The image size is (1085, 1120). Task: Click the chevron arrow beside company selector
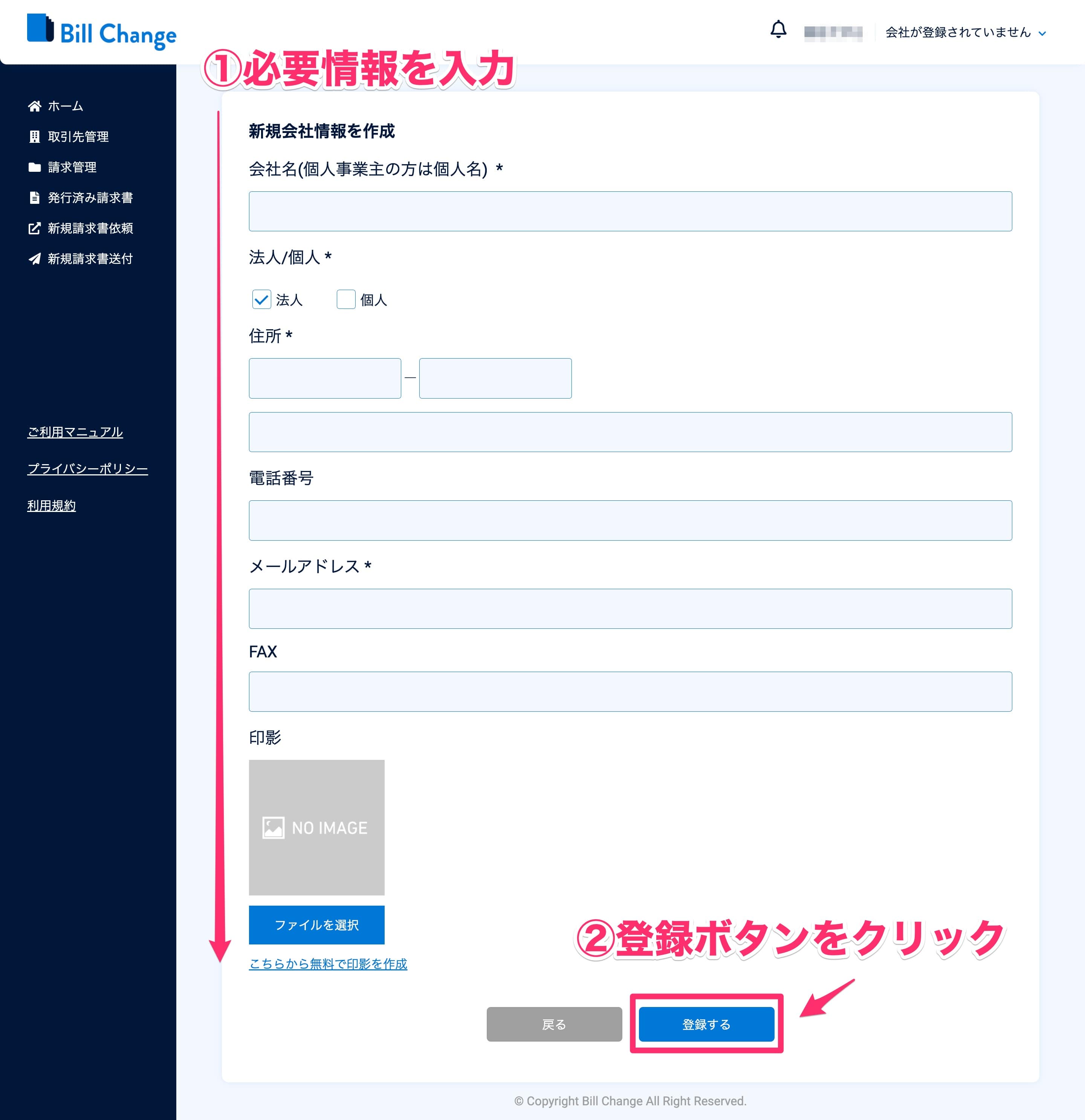[x=1042, y=34]
